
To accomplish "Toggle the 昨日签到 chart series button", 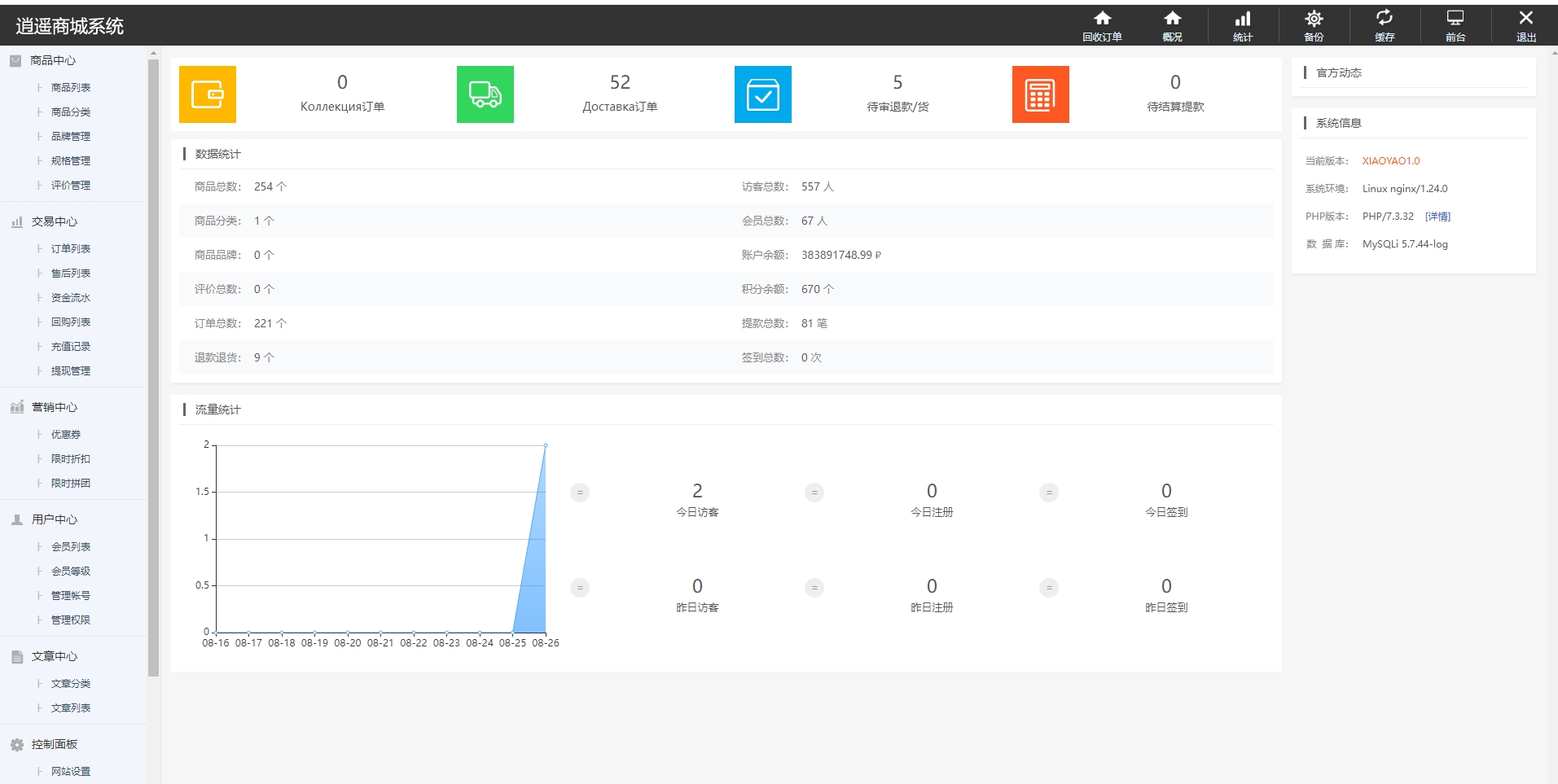I will point(1049,588).
